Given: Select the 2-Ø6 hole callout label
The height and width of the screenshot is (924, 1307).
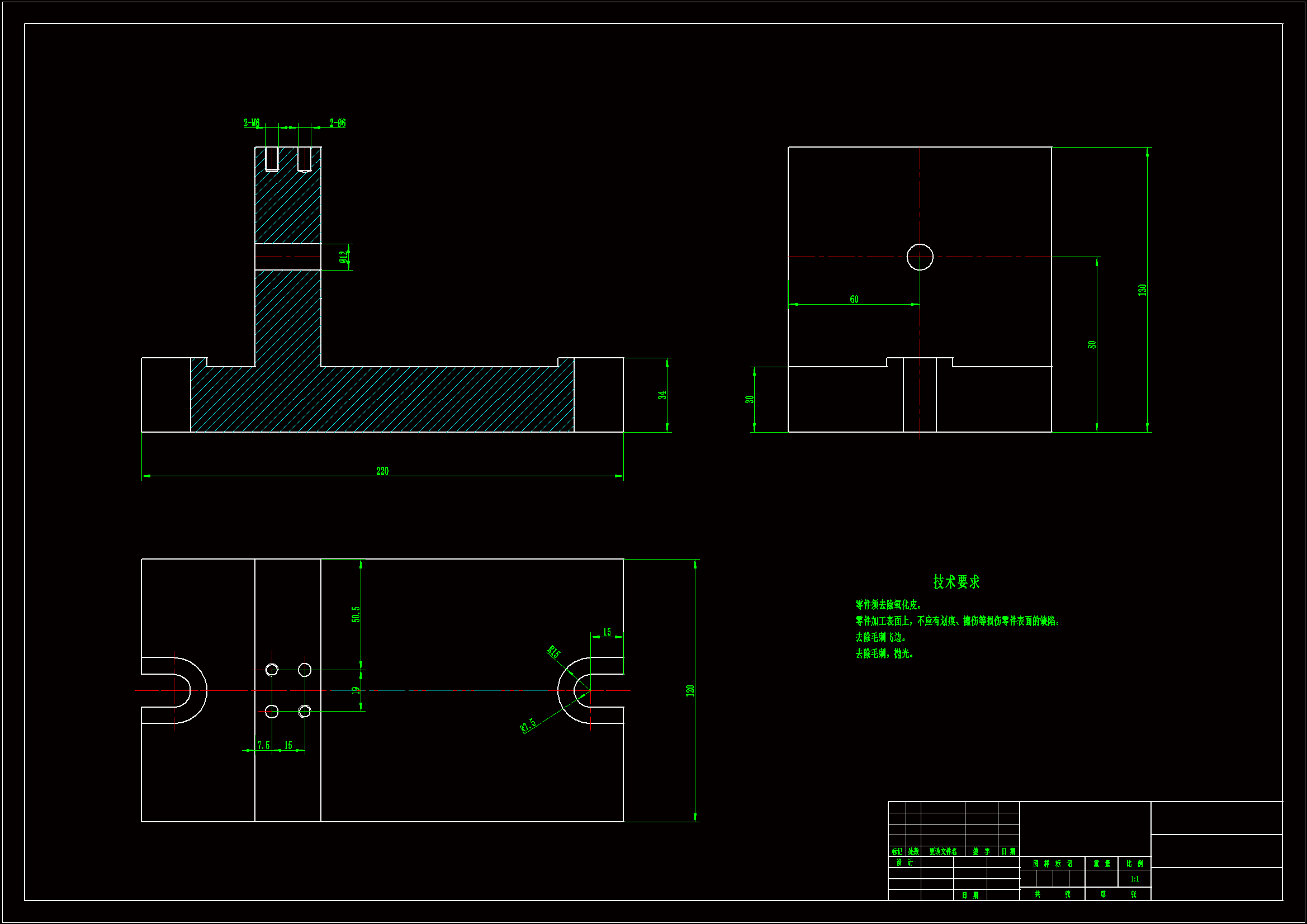Looking at the screenshot, I should click(x=338, y=123).
